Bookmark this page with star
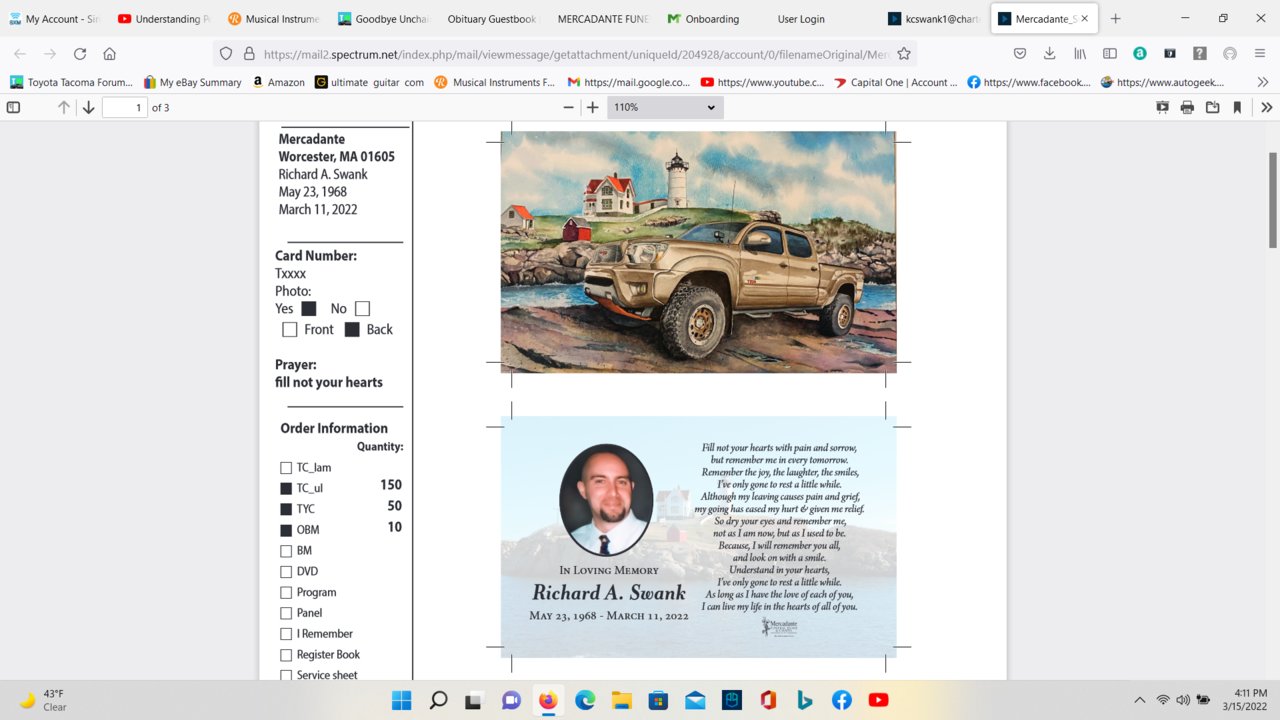This screenshot has height=720, width=1280. [904, 54]
